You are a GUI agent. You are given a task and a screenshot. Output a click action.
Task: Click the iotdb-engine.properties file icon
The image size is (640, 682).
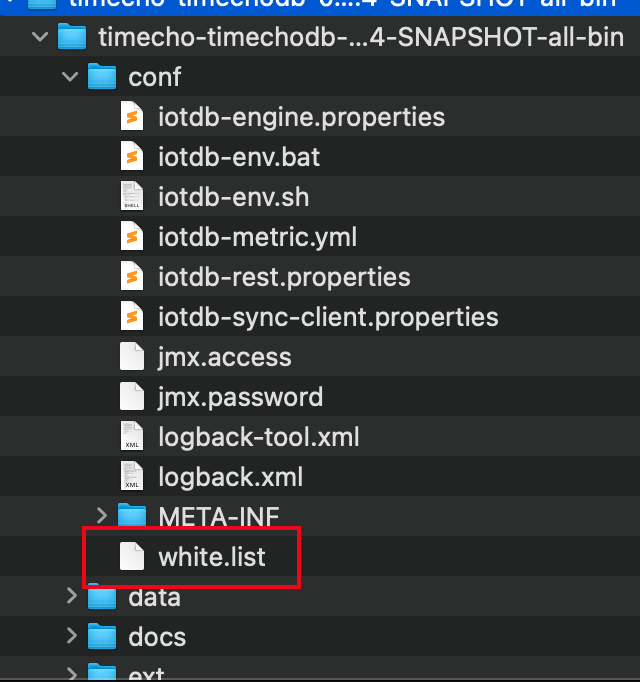pyautogui.click(x=132, y=117)
